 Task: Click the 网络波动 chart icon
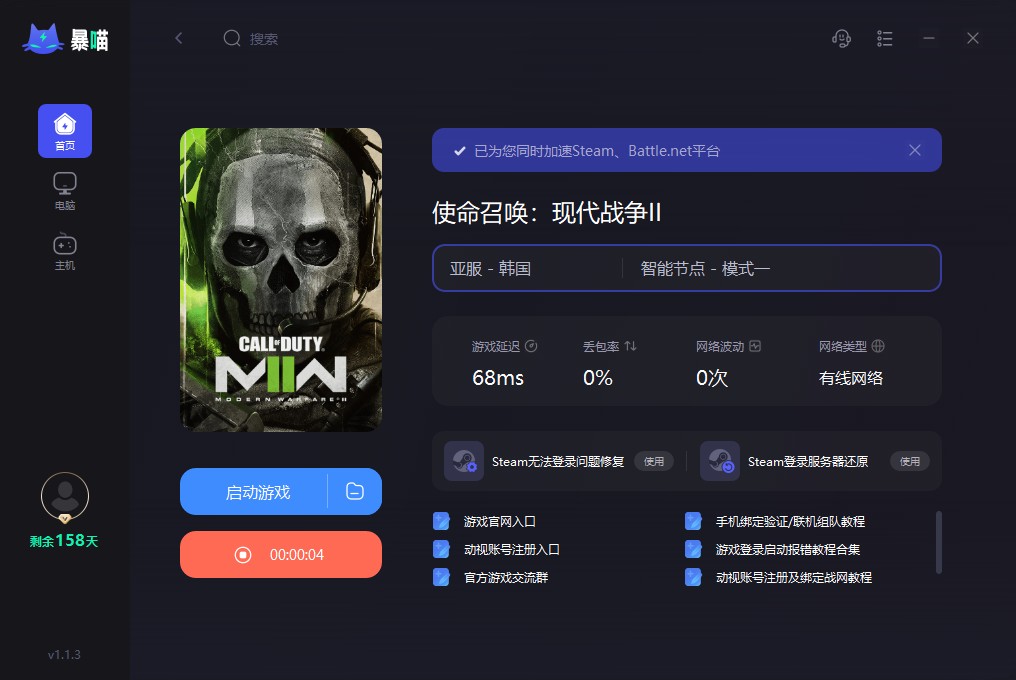pos(755,346)
